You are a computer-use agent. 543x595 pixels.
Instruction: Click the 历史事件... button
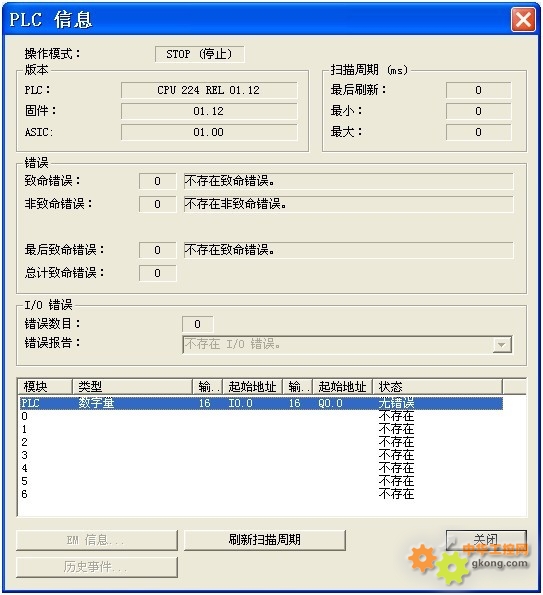[x=97, y=567]
